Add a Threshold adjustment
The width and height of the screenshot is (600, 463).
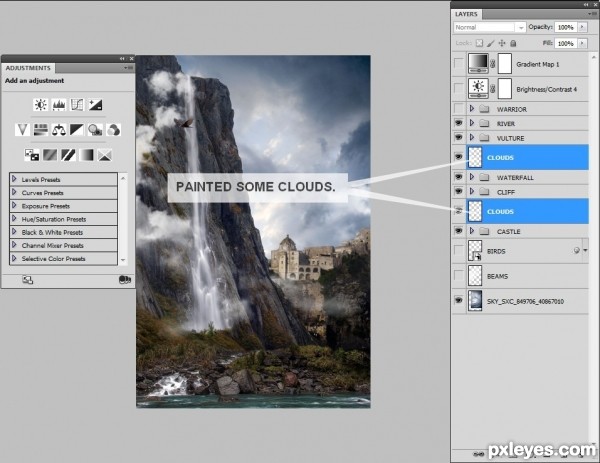[x=68, y=155]
